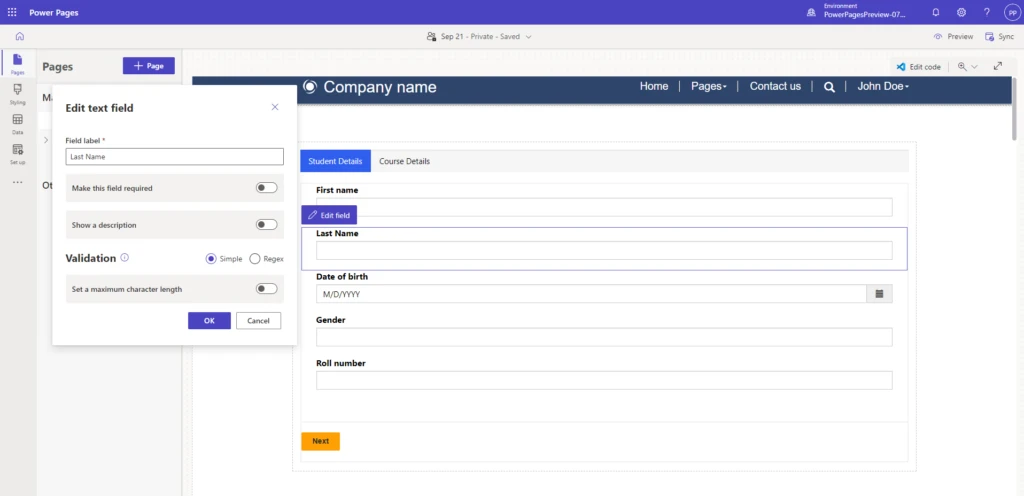Click the notifications bell icon
The height and width of the screenshot is (496, 1024).
(936, 12)
